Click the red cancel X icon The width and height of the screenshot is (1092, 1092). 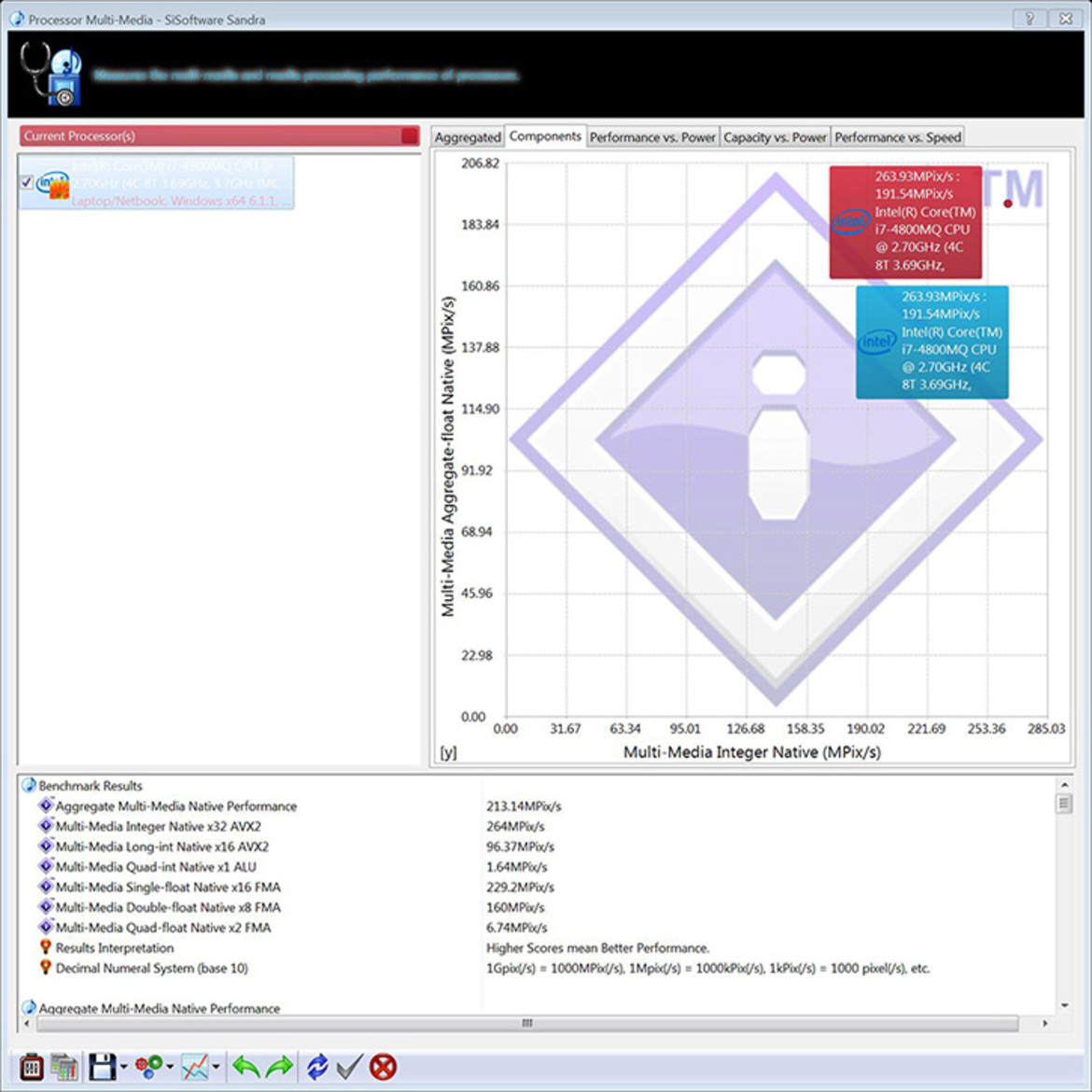[383, 1067]
